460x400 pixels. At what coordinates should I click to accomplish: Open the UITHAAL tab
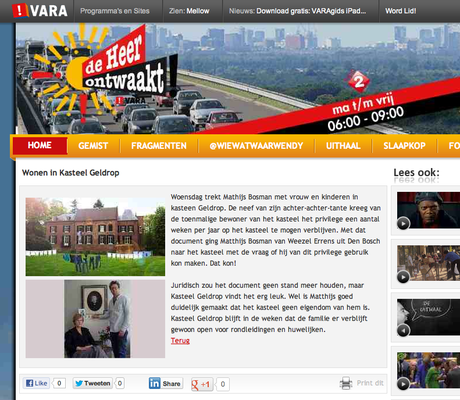point(343,146)
